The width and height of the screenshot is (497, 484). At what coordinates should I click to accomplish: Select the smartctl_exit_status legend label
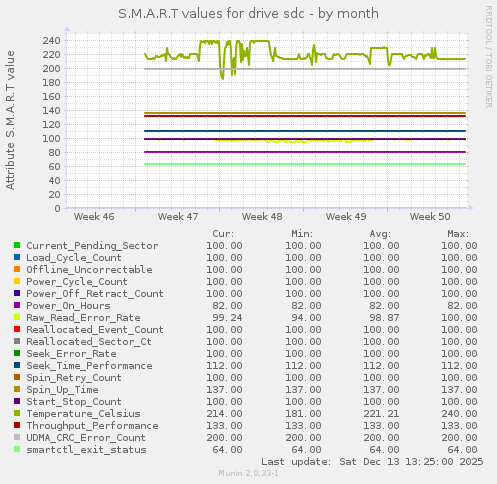(86, 450)
